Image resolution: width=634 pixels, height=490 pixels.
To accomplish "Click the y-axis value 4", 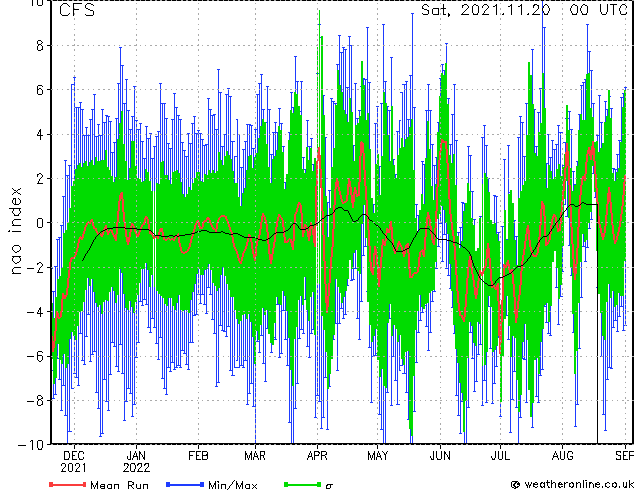I will (x=40, y=134).
